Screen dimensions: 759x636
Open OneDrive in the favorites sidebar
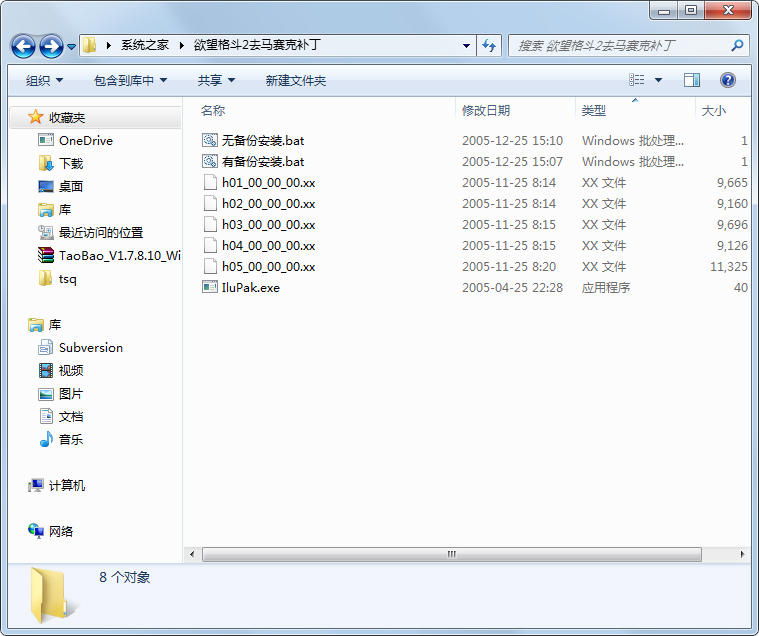[85, 141]
